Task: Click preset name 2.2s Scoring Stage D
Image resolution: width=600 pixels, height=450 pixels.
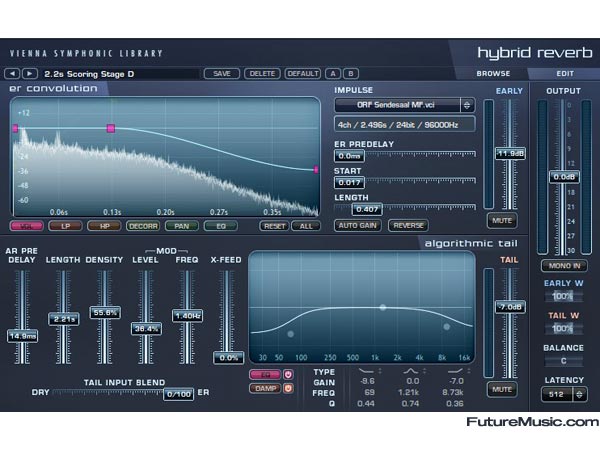Action: point(89,74)
